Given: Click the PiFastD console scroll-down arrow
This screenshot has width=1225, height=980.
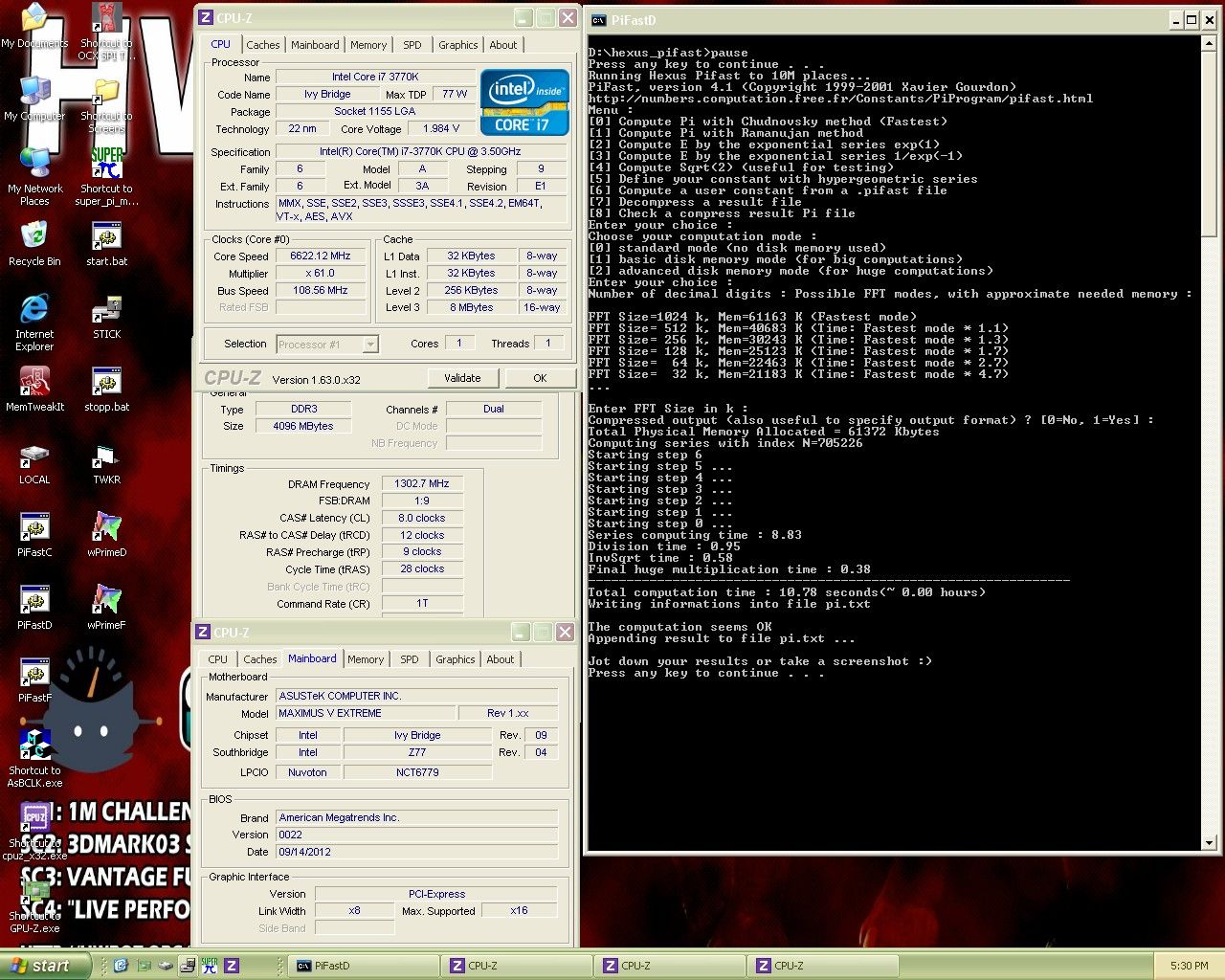Looking at the screenshot, I should coord(1209,843).
